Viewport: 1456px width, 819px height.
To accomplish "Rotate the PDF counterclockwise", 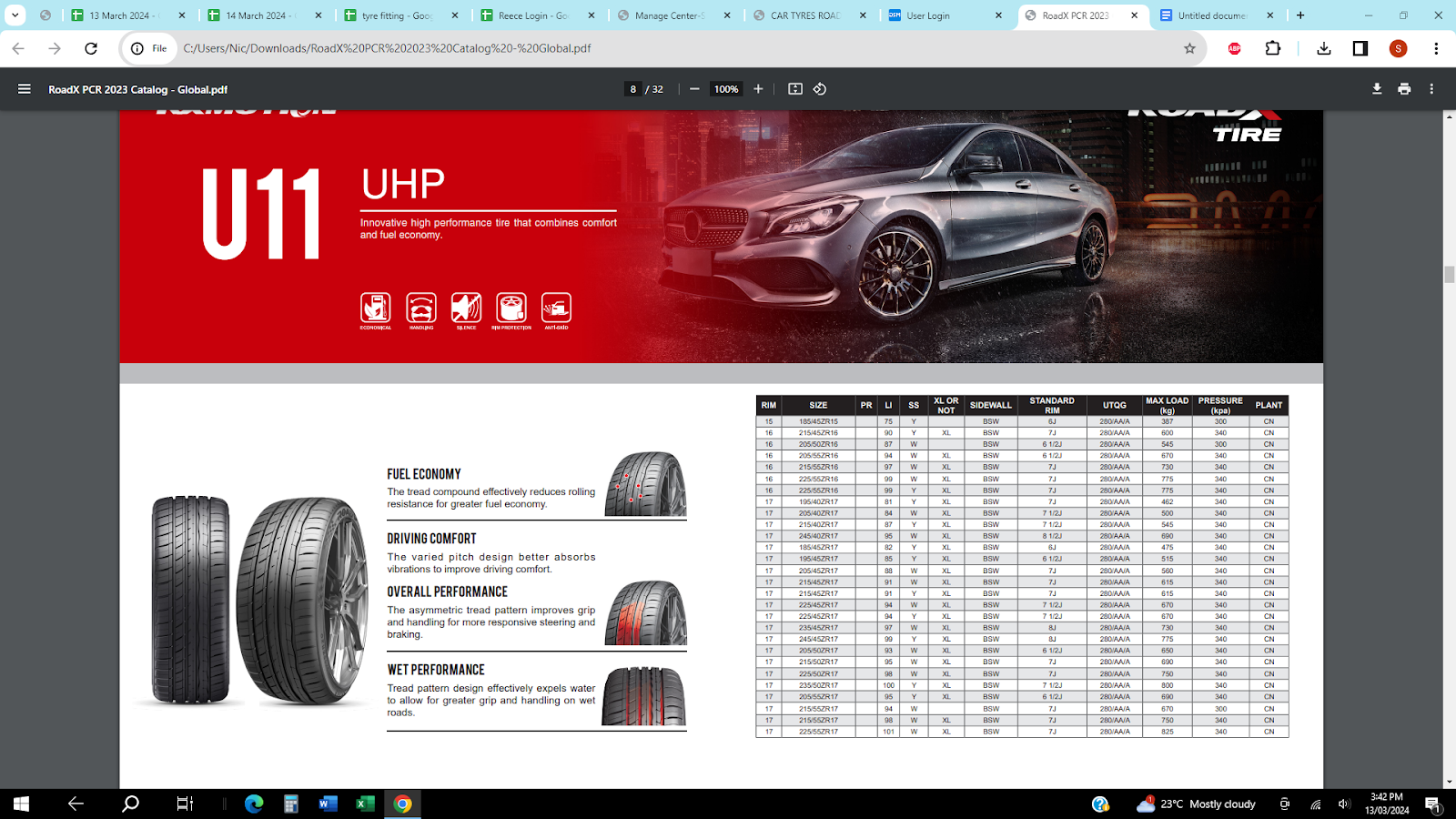I will (x=820, y=89).
